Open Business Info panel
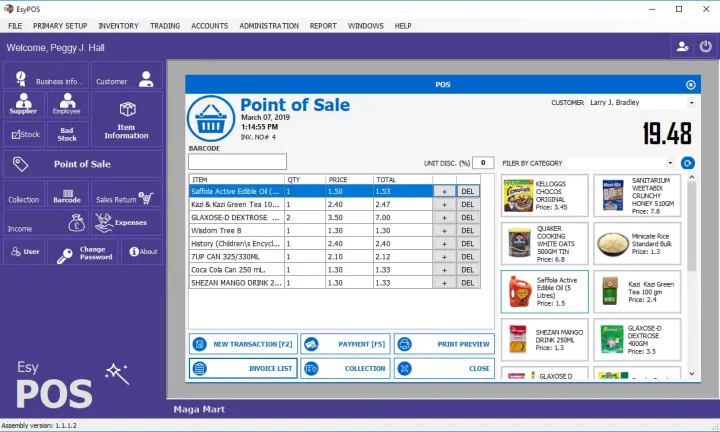The width and height of the screenshot is (720, 432). pos(46,76)
